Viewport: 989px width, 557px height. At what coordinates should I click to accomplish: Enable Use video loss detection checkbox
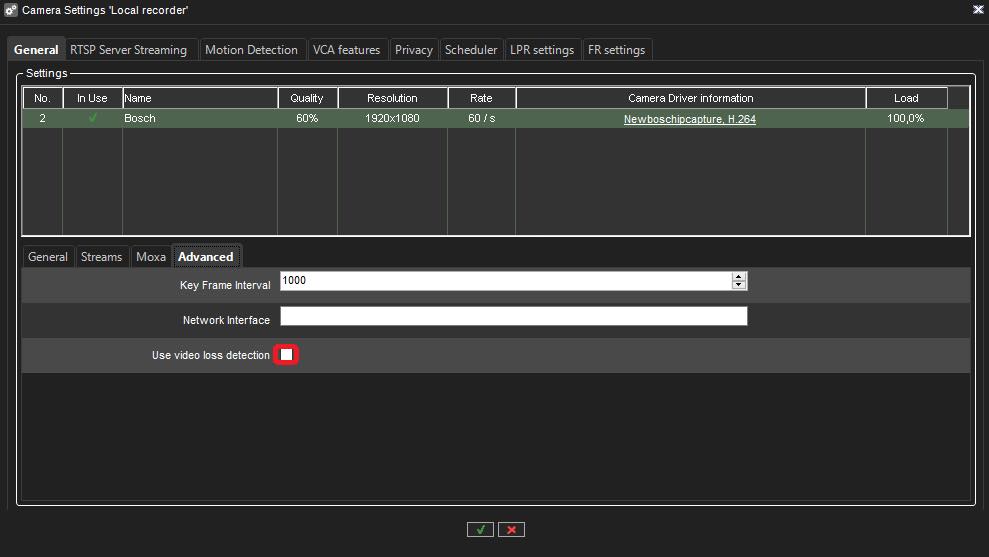coord(287,355)
